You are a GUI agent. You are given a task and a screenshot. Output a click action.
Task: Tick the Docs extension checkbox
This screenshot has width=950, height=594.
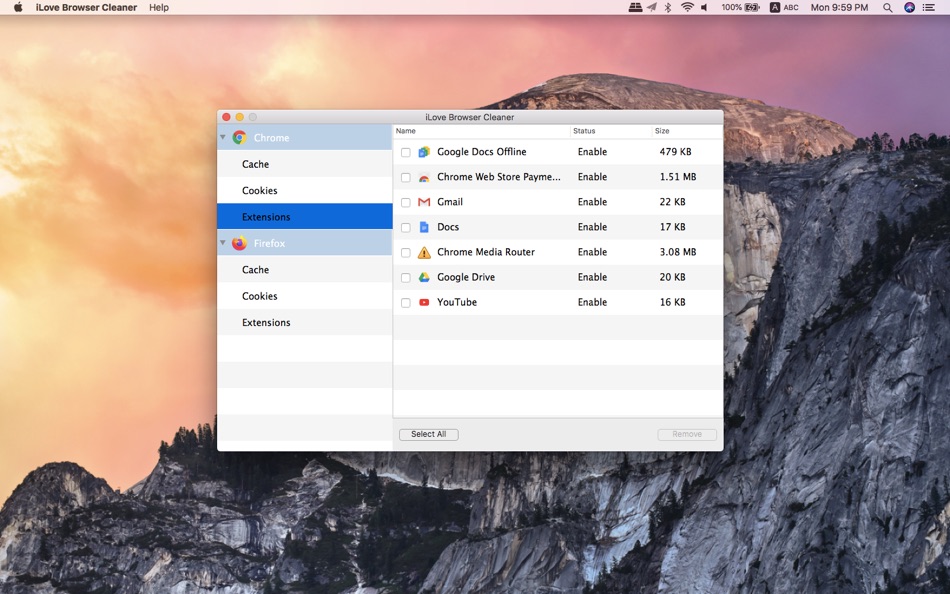pos(406,228)
